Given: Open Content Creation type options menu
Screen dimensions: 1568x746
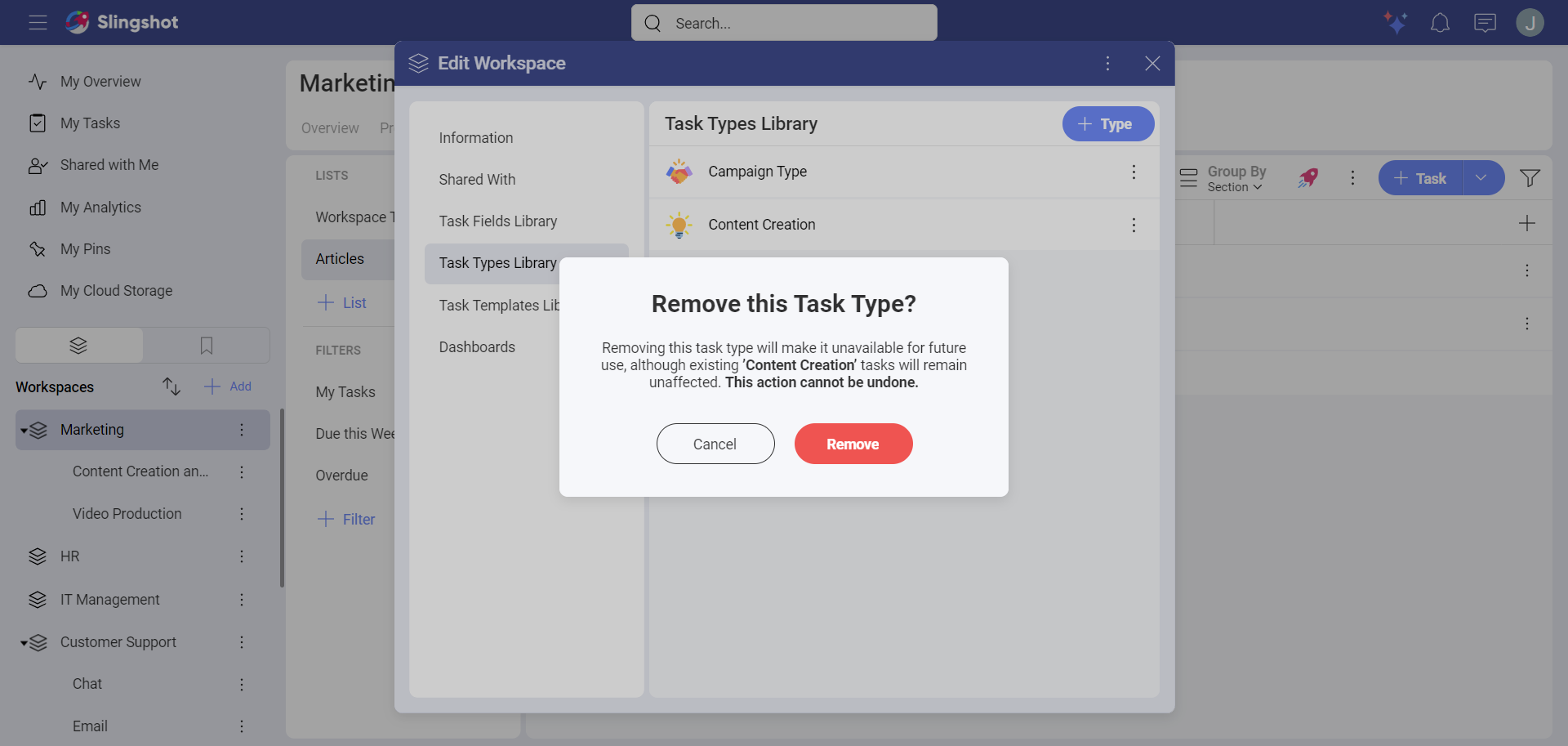Looking at the screenshot, I should 1134,225.
